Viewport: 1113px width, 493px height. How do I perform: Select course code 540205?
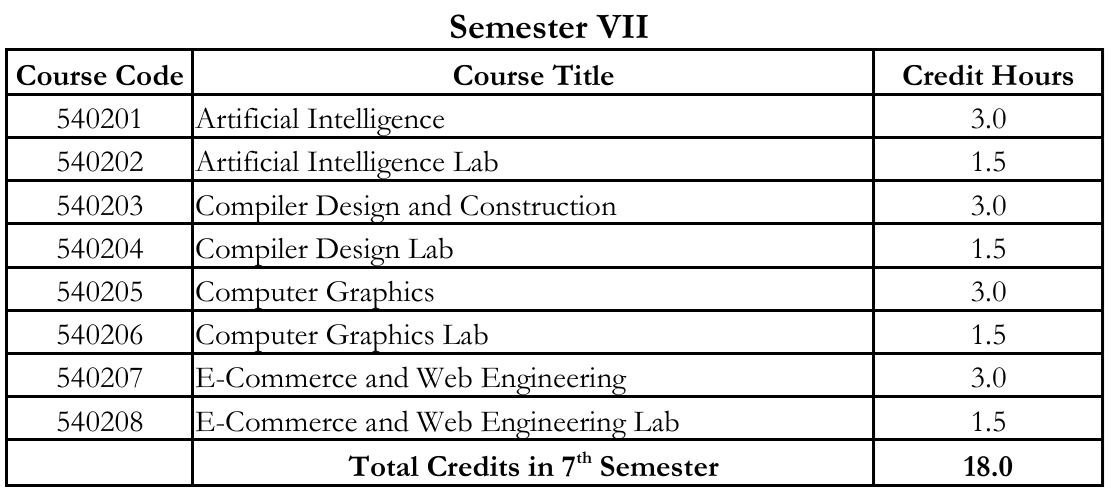pos(95,294)
